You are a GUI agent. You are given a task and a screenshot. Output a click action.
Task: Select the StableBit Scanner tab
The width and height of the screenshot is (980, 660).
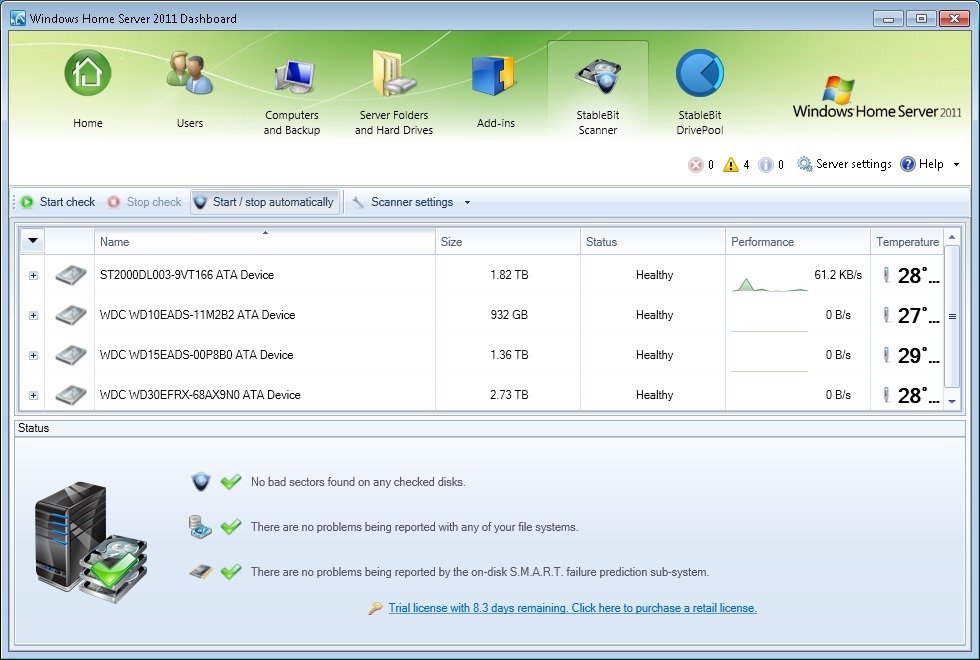click(x=598, y=90)
